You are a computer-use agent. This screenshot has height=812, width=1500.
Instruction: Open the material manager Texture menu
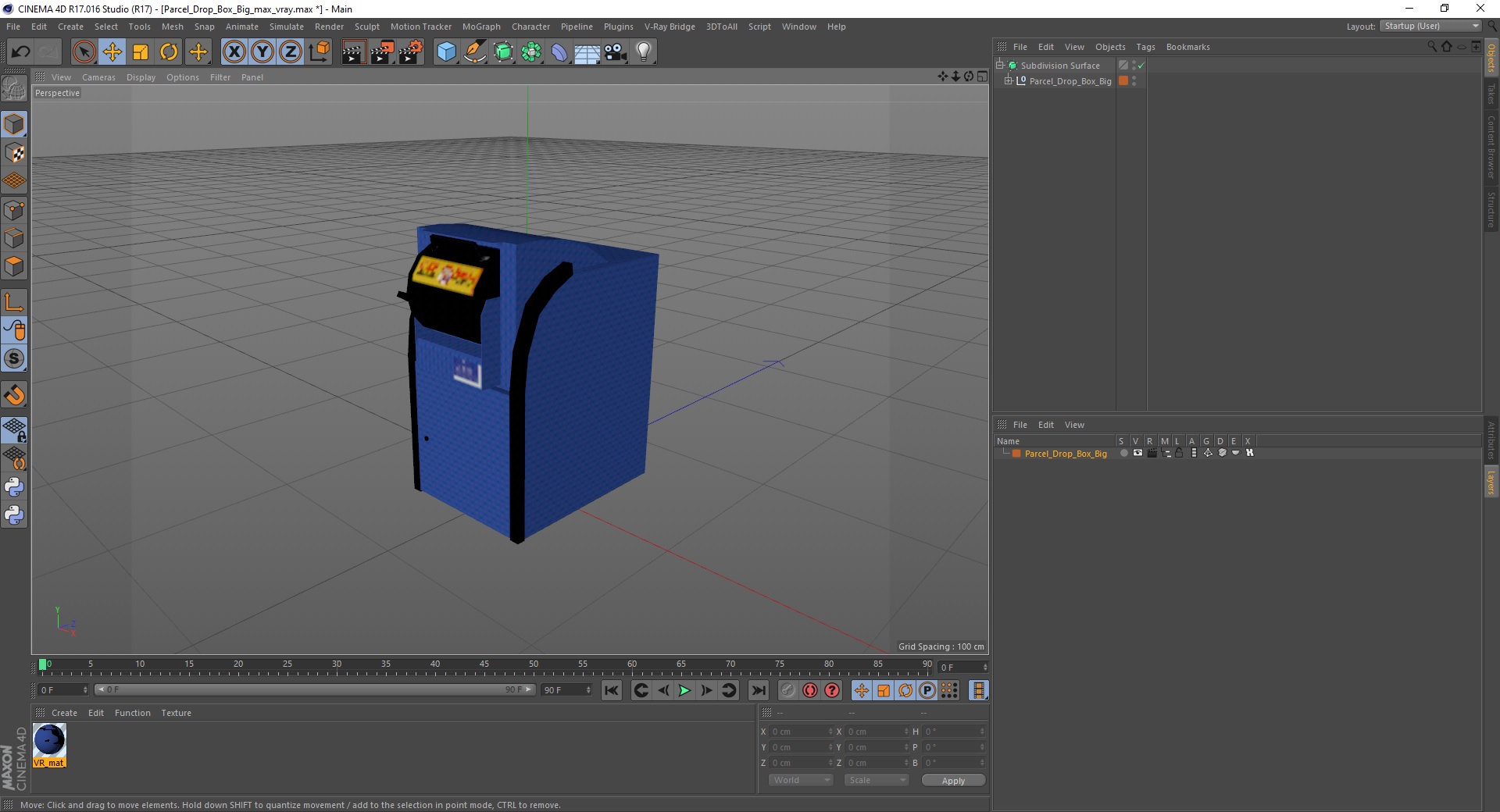(176, 713)
